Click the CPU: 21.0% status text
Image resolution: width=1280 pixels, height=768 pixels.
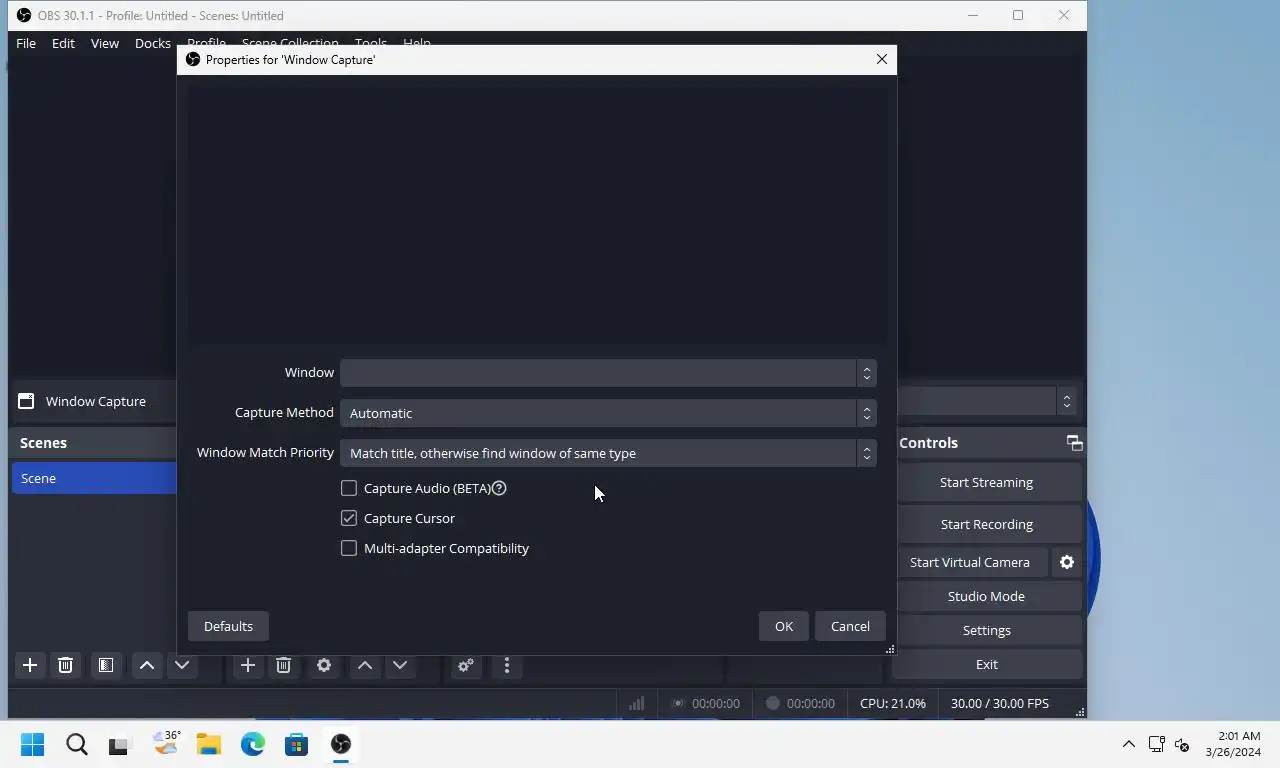click(893, 703)
